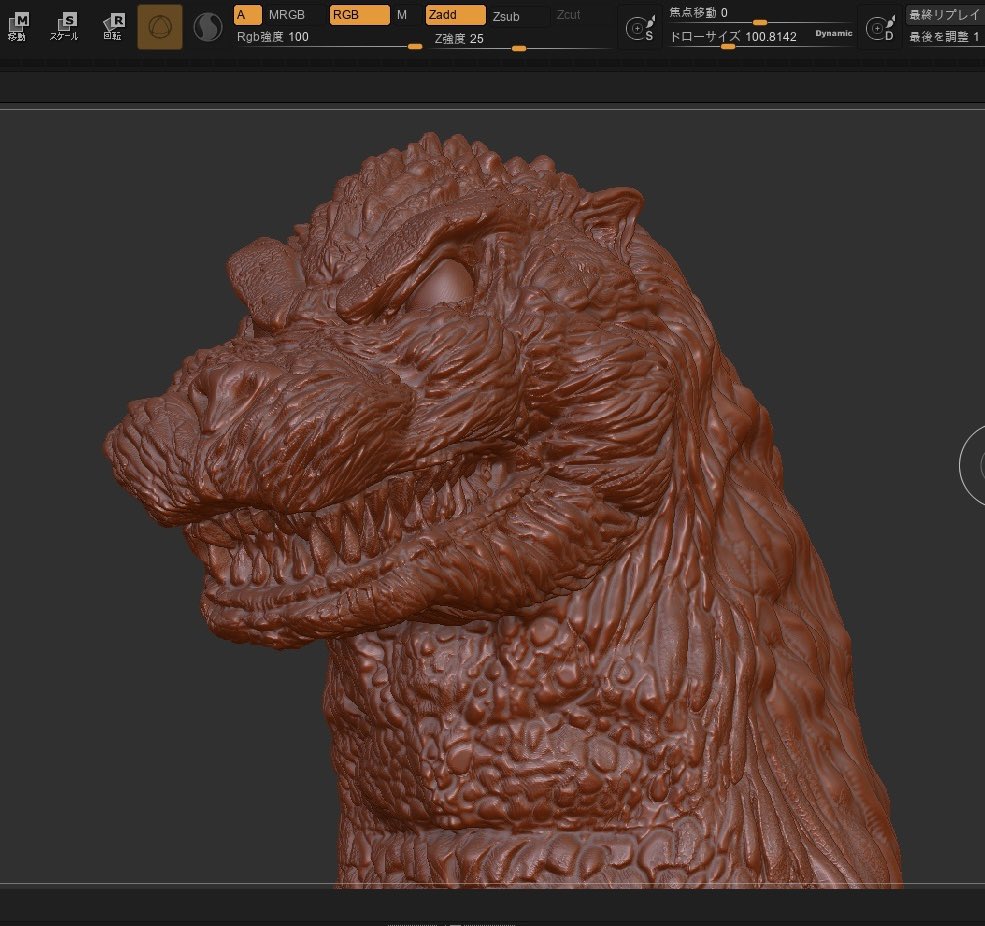Select the Zcut mode

pyautogui.click(x=569, y=14)
